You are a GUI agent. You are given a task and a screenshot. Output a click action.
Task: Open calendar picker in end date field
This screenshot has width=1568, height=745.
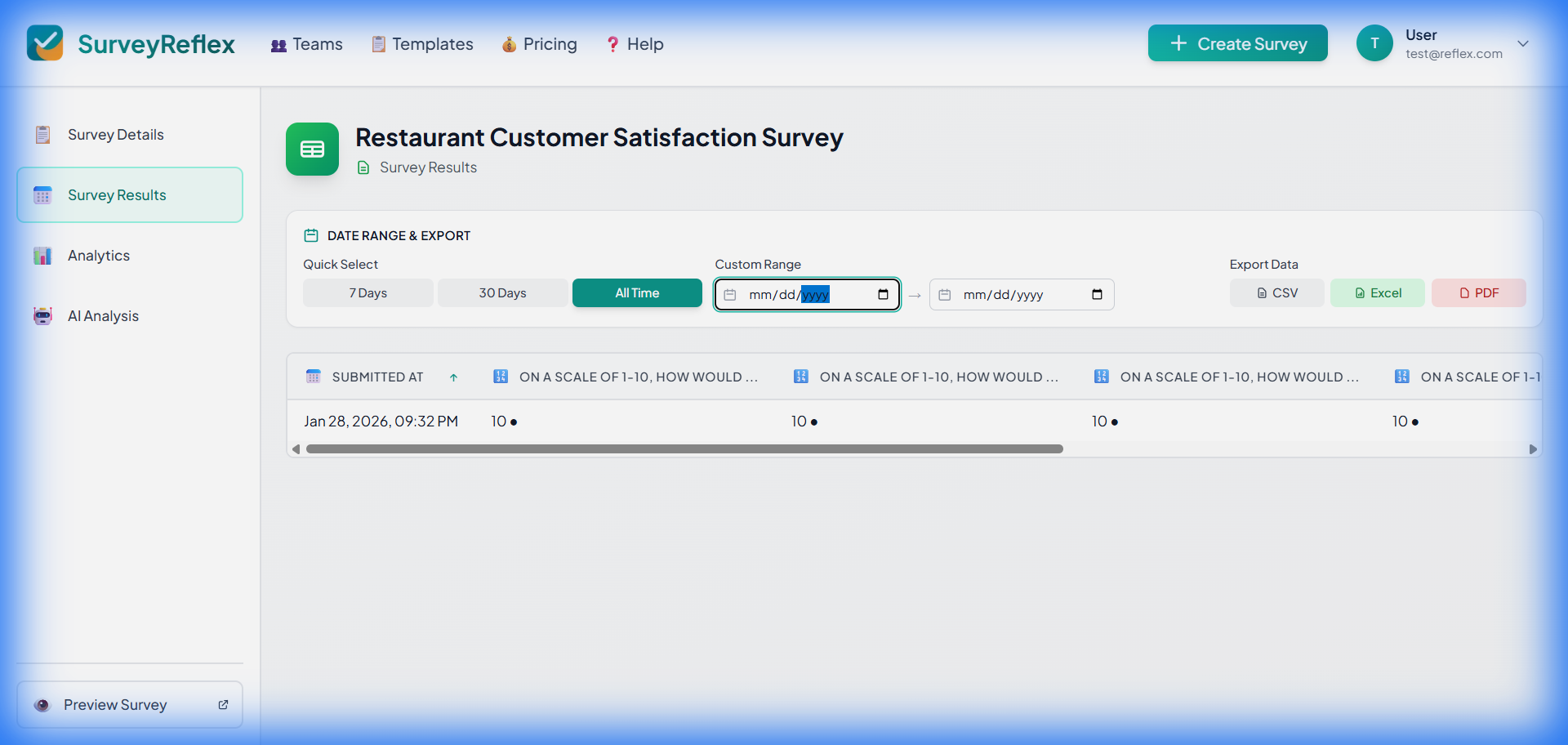pos(1097,295)
